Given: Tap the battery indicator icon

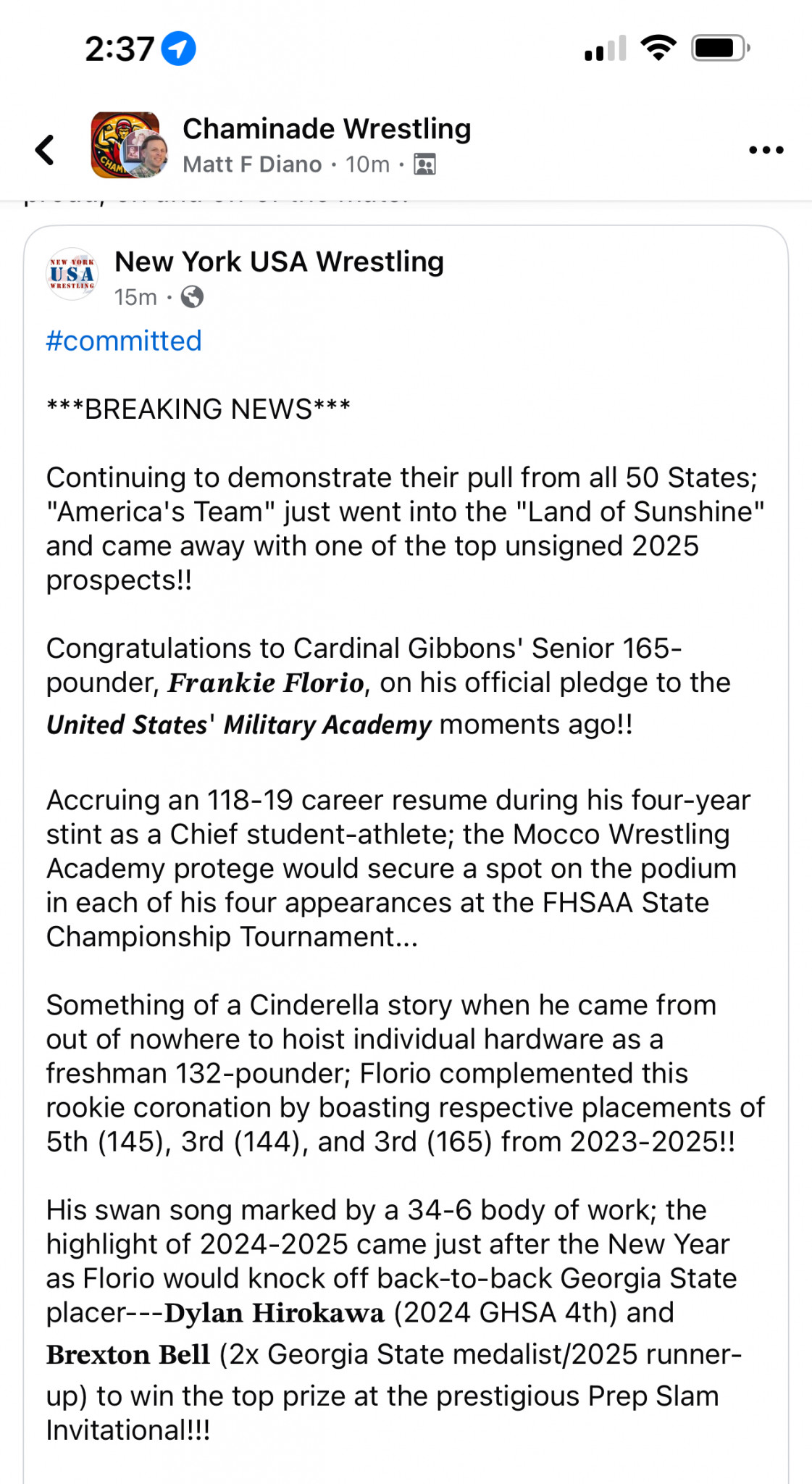Looking at the screenshot, I should point(719,49).
